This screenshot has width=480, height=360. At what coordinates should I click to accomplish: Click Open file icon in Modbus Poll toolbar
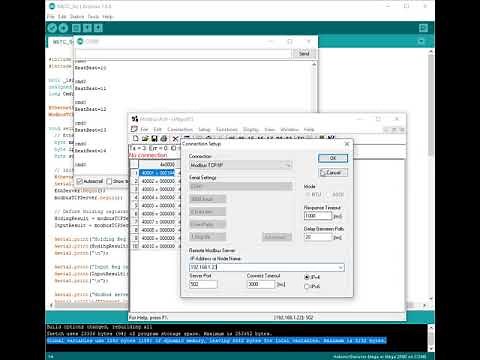(145, 138)
